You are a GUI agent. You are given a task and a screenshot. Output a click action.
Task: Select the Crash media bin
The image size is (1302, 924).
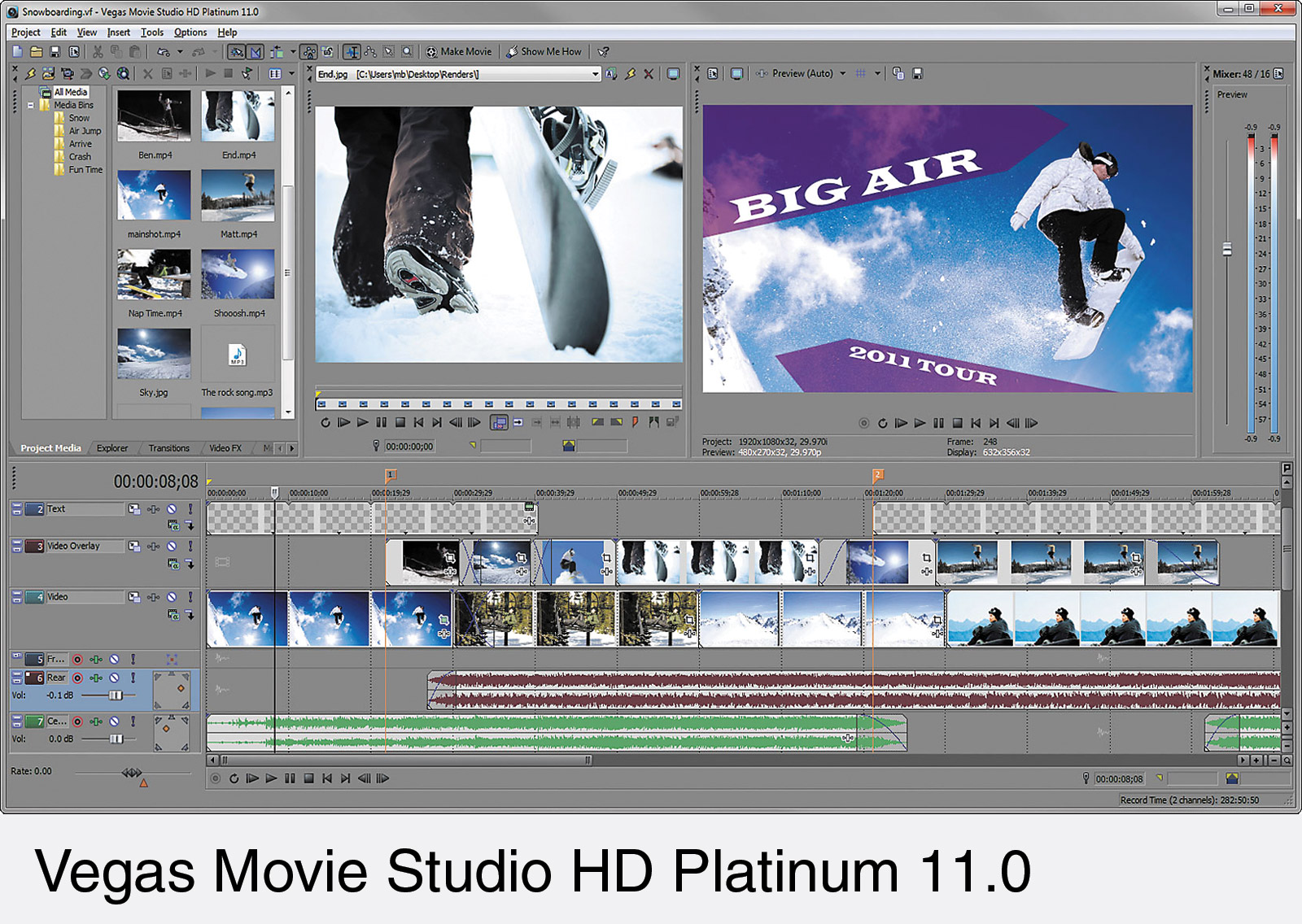coord(80,157)
